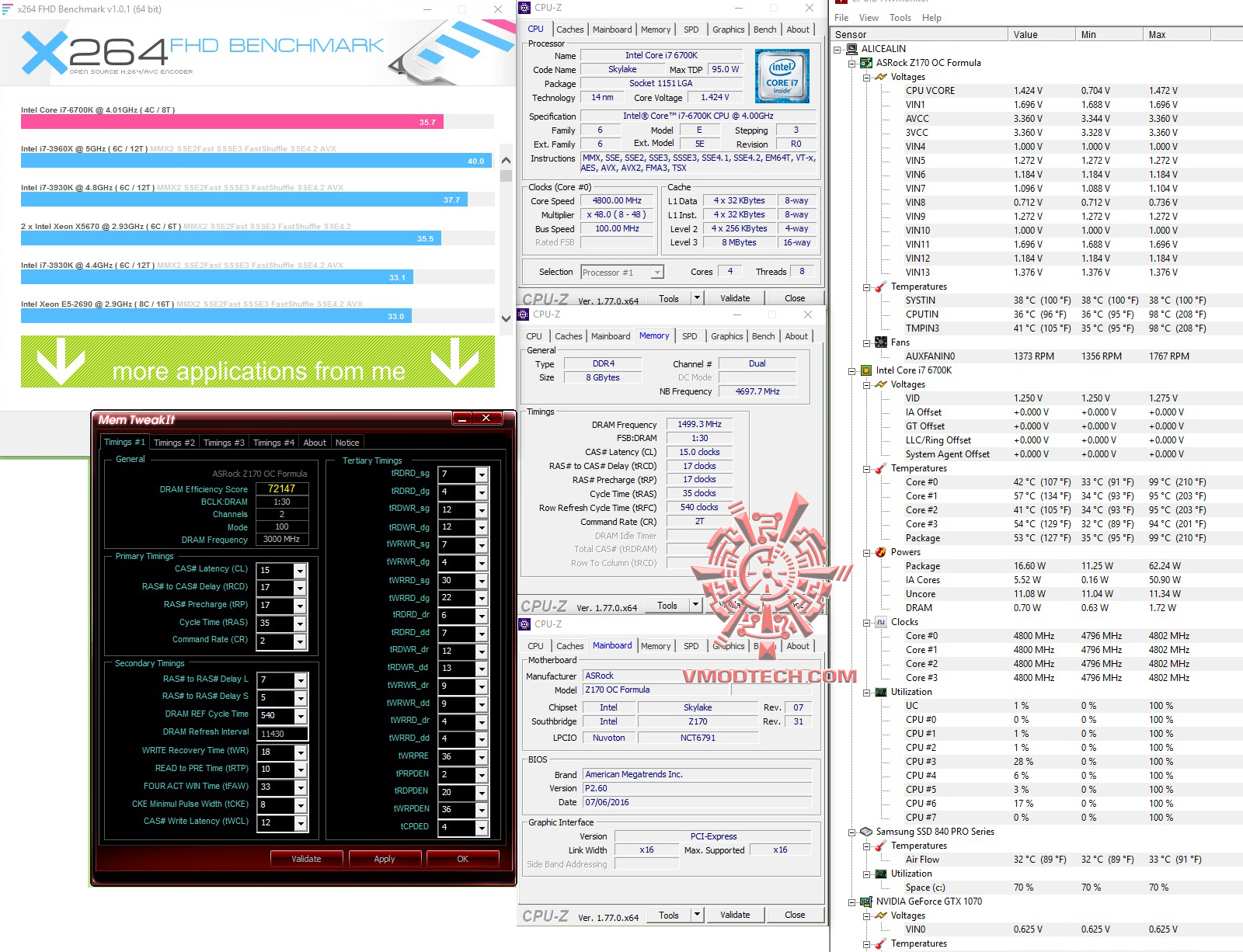Open the Processor #1 selection dropdown in CPU-Z
Screen dimensions: 1243x952
tap(656, 272)
